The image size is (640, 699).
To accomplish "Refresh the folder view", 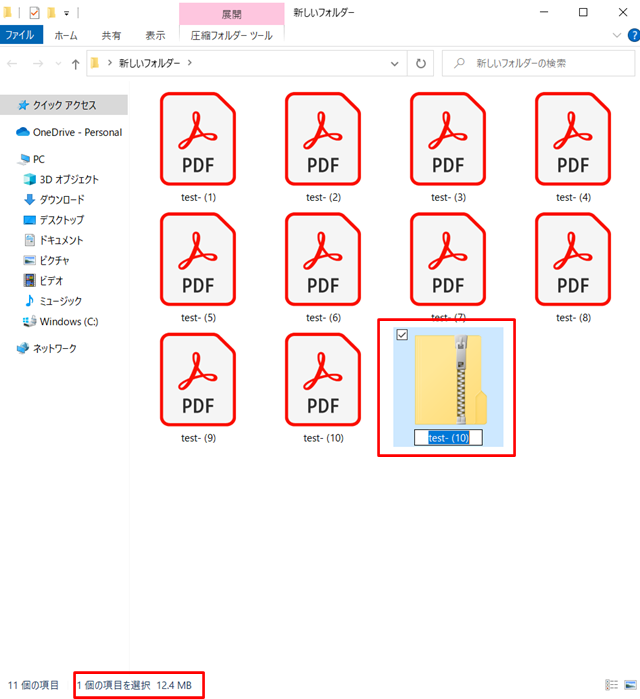I will point(420,64).
